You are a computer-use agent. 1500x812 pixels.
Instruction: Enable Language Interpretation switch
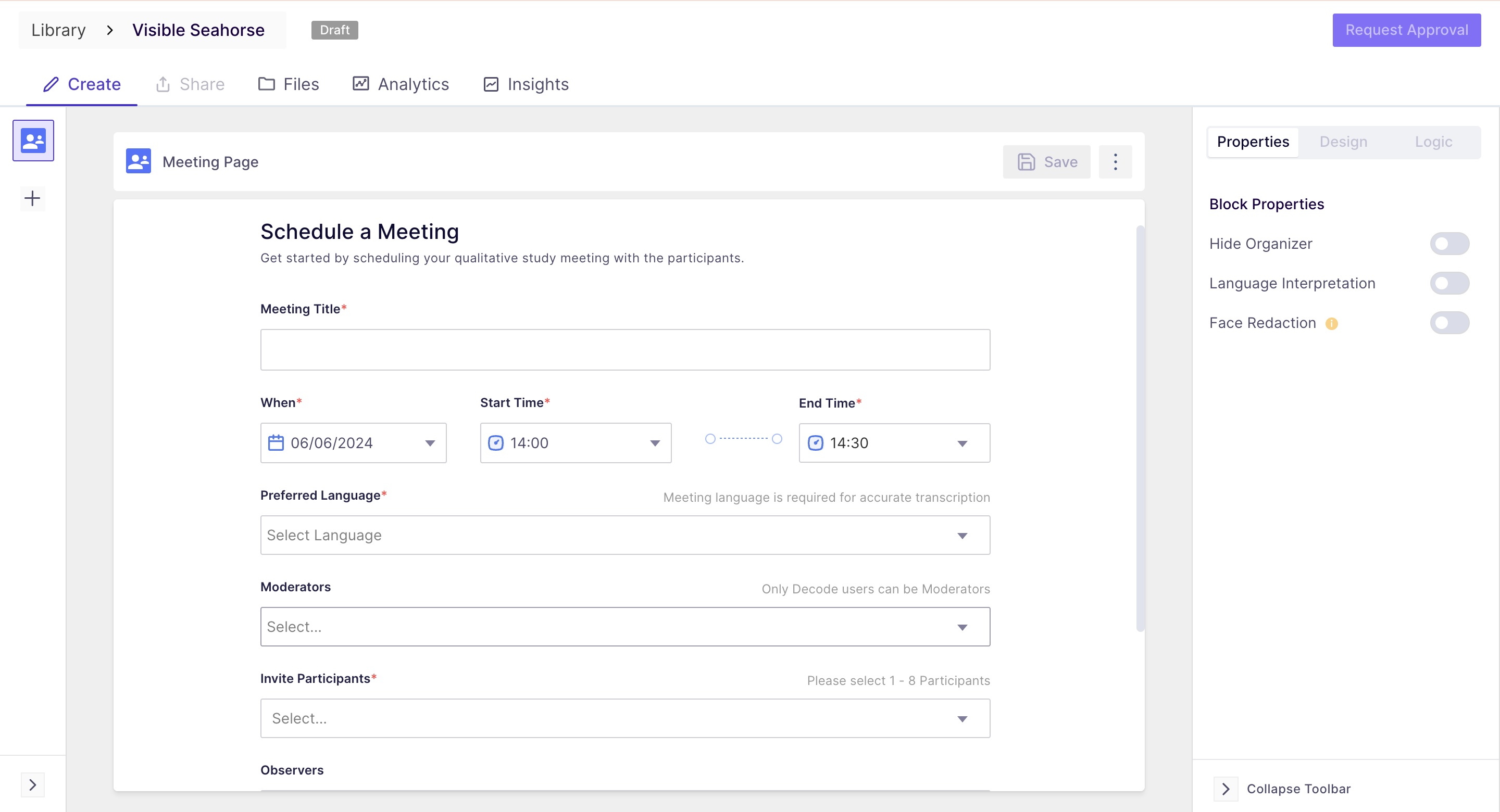[1449, 283]
